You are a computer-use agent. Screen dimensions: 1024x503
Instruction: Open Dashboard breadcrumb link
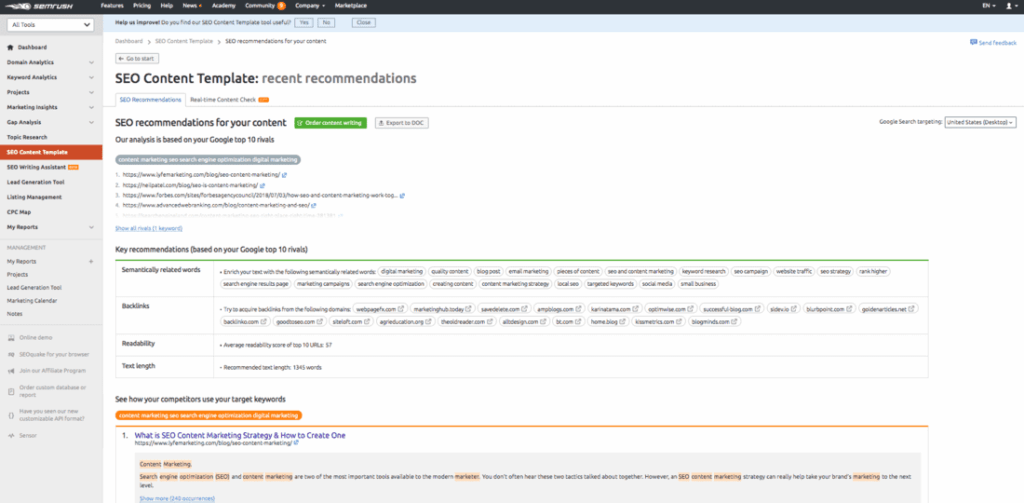129,41
